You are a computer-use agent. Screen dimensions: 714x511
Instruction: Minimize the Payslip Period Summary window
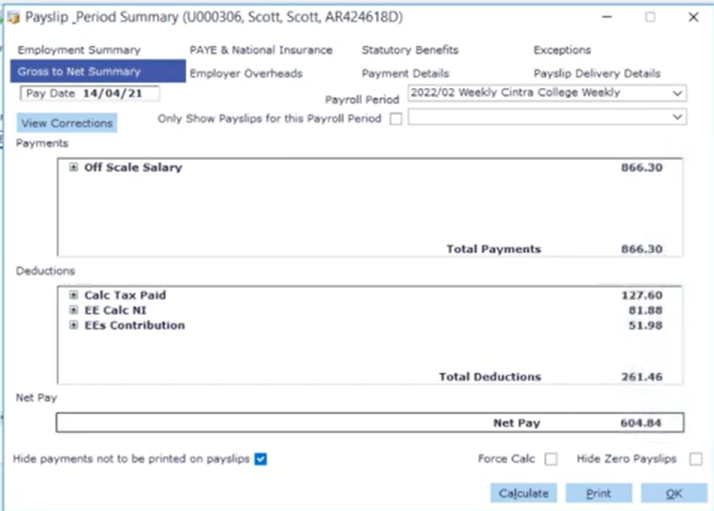point(607,17)
